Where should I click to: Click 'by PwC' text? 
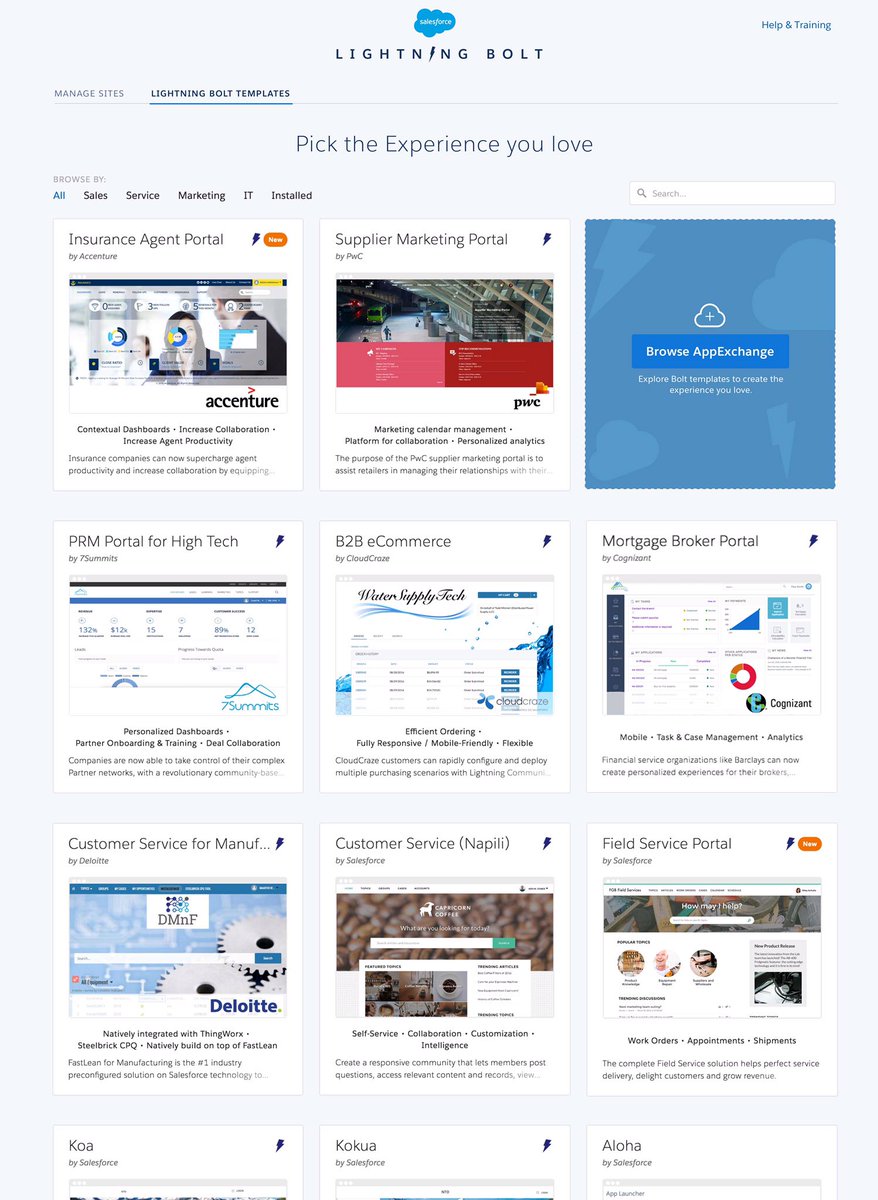point(349,257)
